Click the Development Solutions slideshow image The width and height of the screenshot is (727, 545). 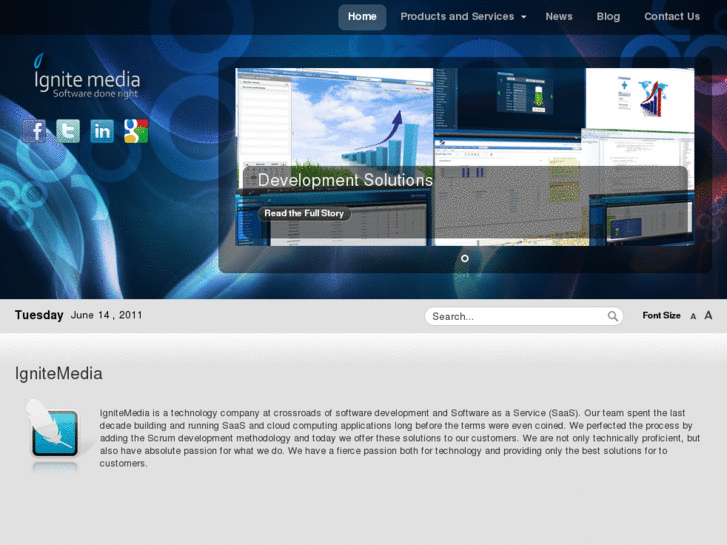coord(465,157)
